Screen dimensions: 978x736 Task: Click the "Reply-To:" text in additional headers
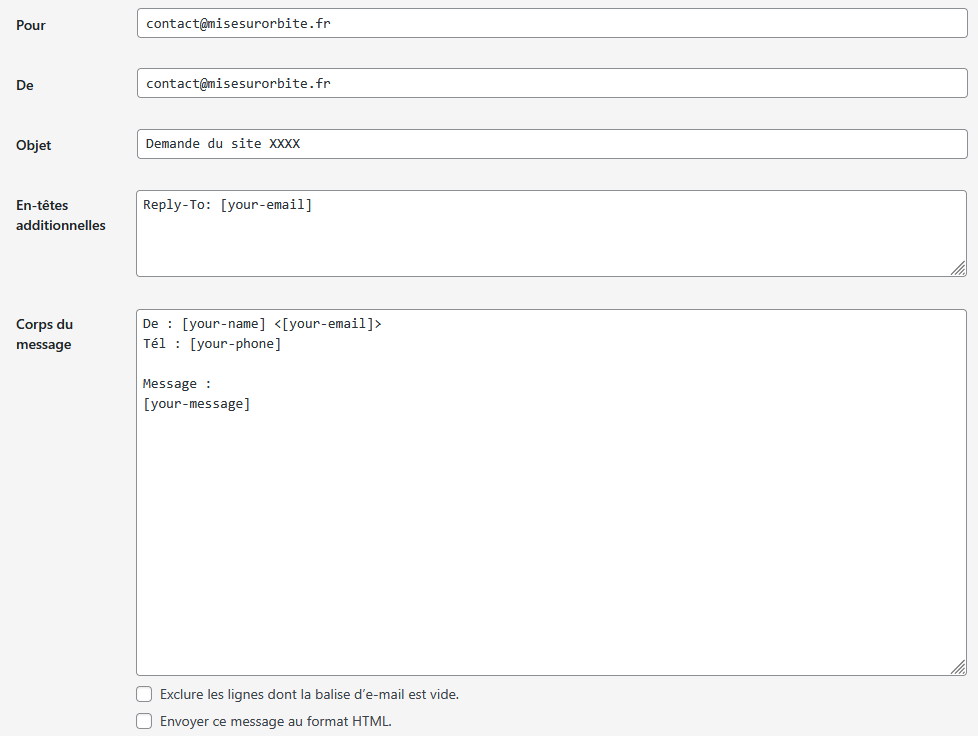click(177, 205)
